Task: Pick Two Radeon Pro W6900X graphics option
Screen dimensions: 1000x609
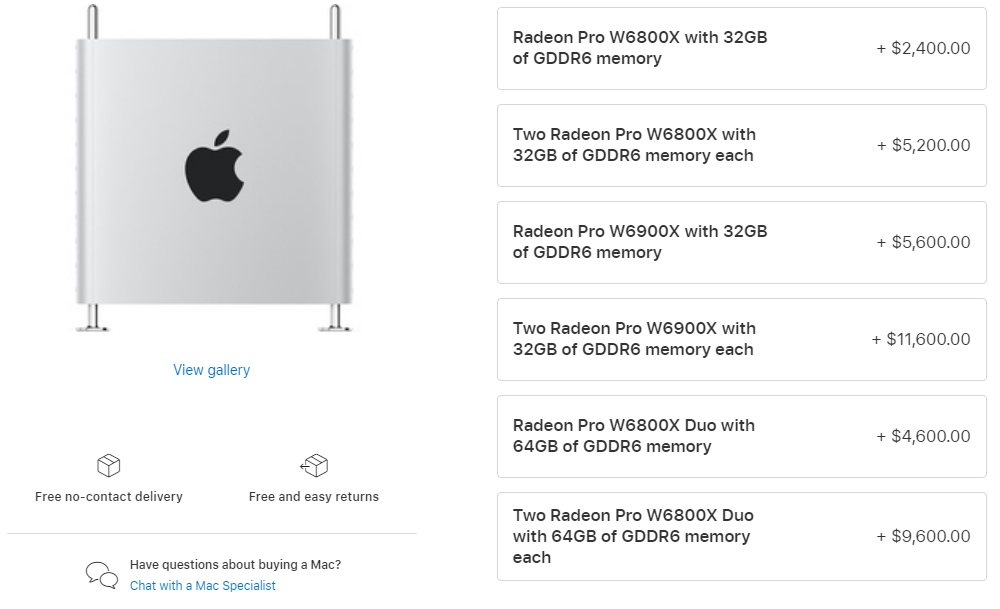Action: [x=741, y=339]
